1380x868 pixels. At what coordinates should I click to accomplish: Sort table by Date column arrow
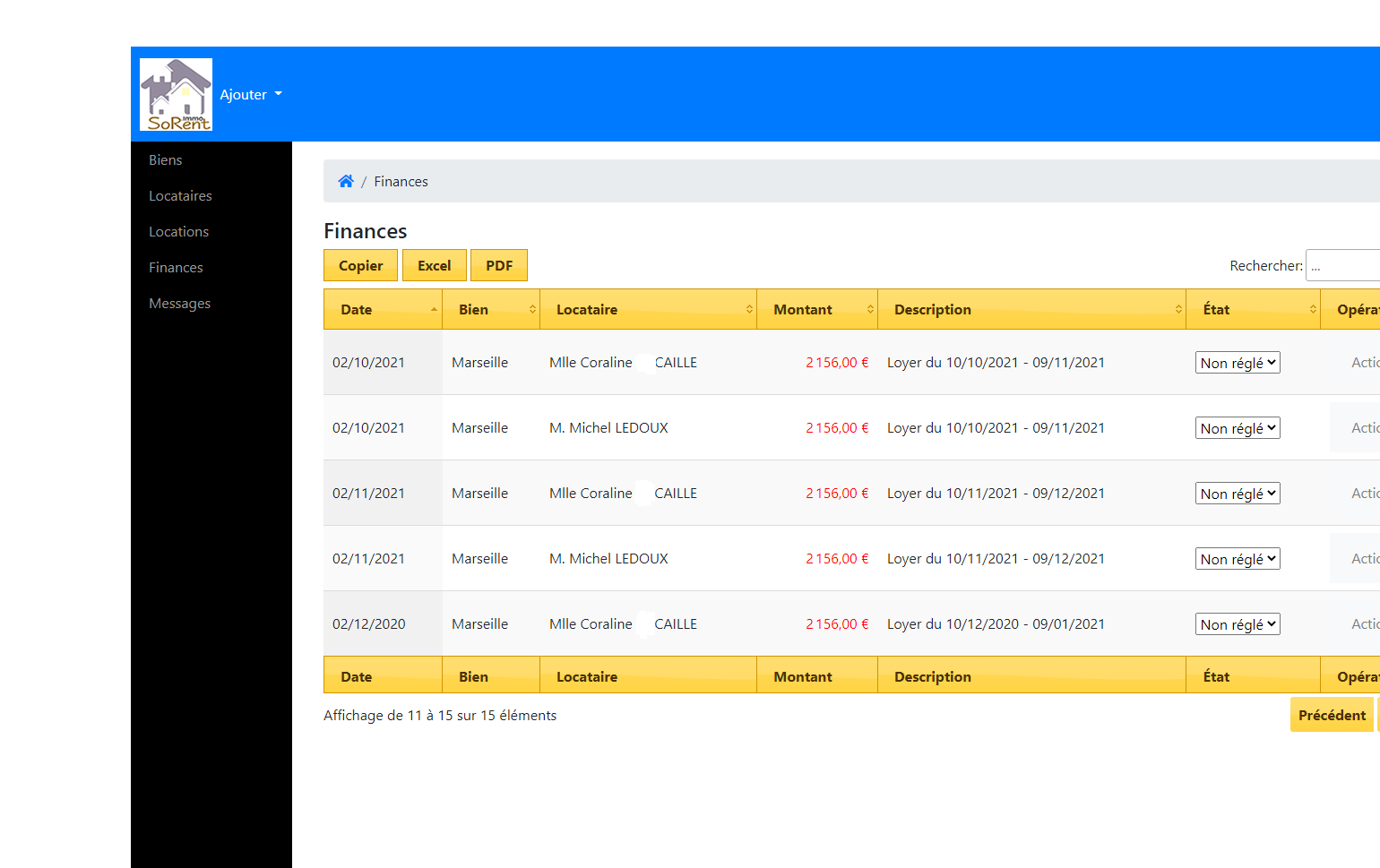point(434,309)
